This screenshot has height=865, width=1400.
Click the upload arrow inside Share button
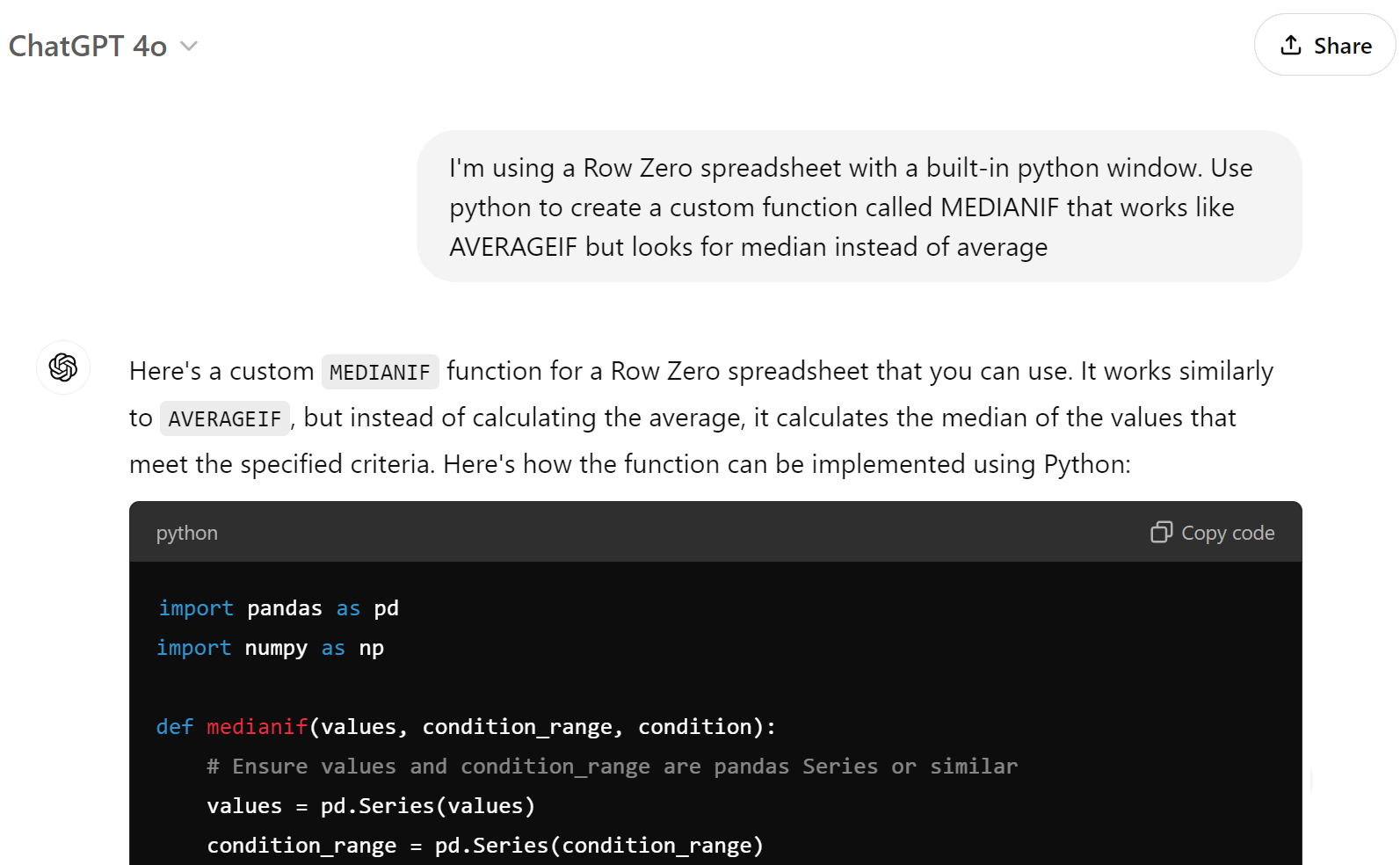click(x=1289, y=45)
